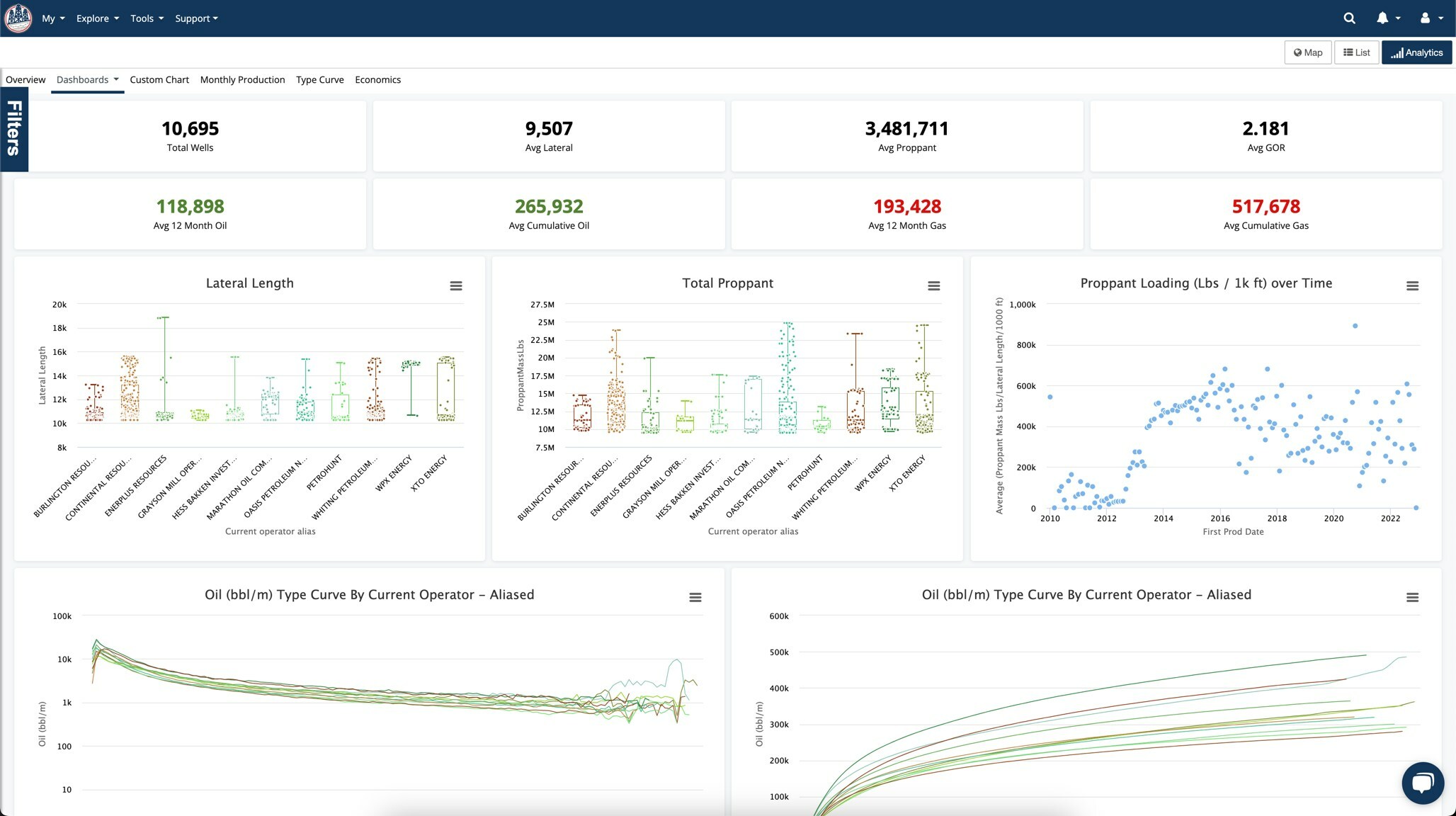This screenshot has width=1456, height=816.
Task: Open the Total Proppant chart hamburger menu
Action: coord(933,286)
